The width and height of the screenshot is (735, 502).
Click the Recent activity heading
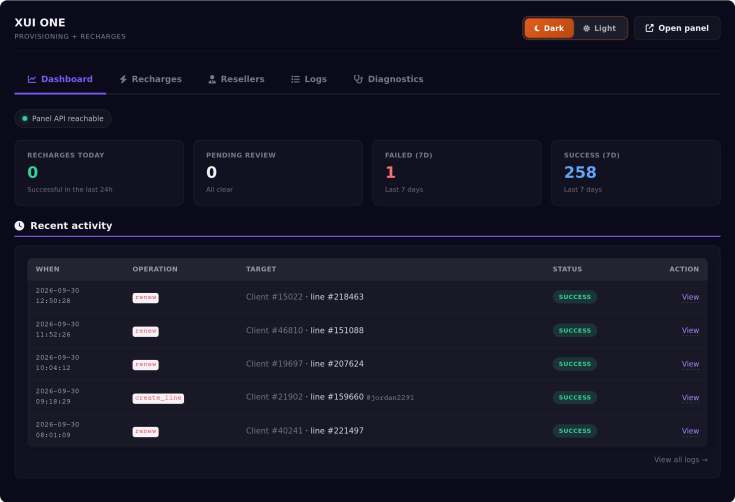71,226
